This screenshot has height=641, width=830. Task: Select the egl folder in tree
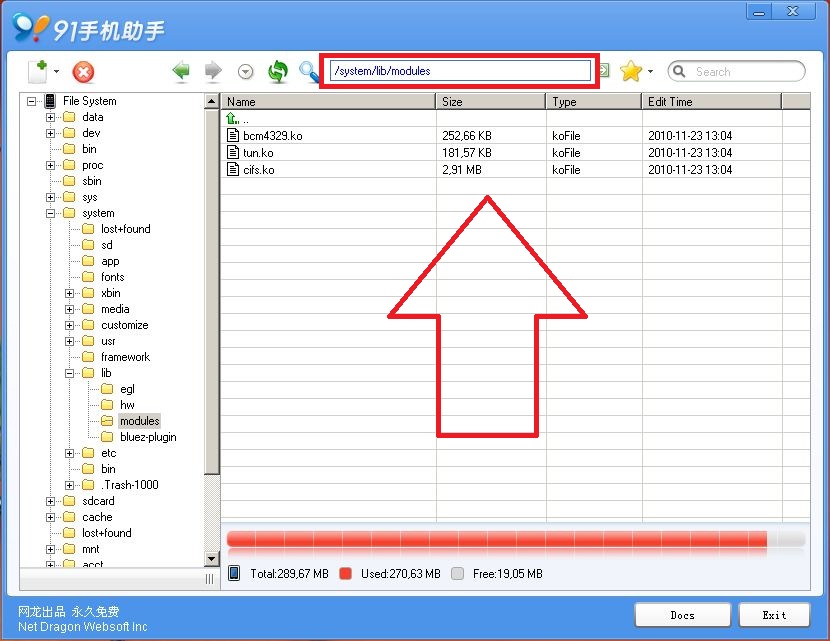[x=127, y=389]
